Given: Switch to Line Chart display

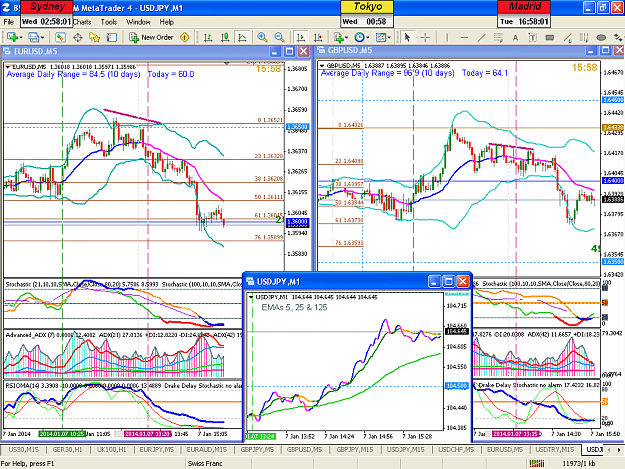Looking at the screenshot, I should (242, 37).
